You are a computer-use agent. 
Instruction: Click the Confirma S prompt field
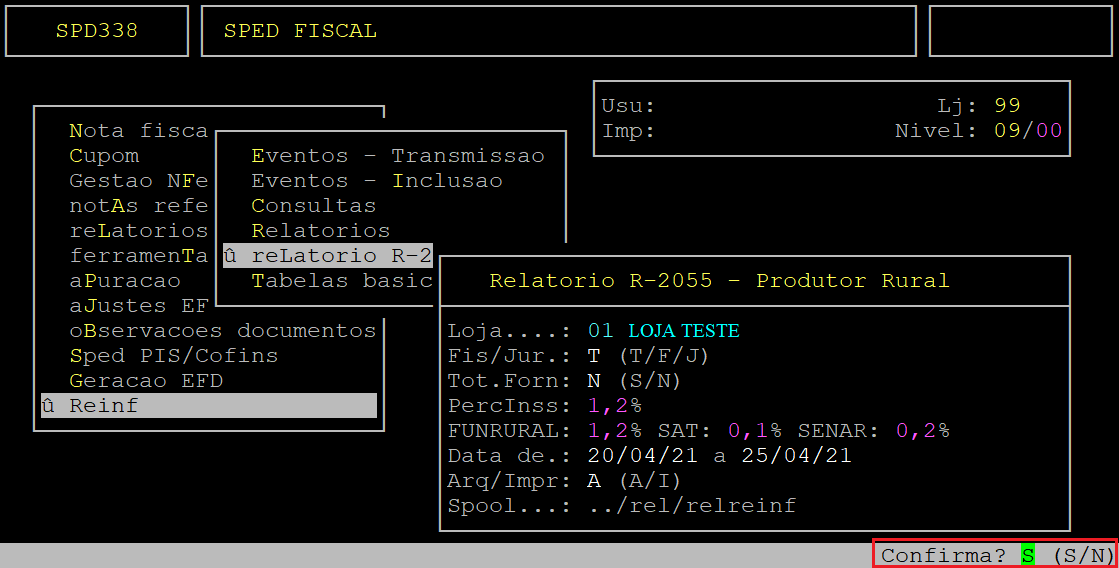(x=1027, y=555)
